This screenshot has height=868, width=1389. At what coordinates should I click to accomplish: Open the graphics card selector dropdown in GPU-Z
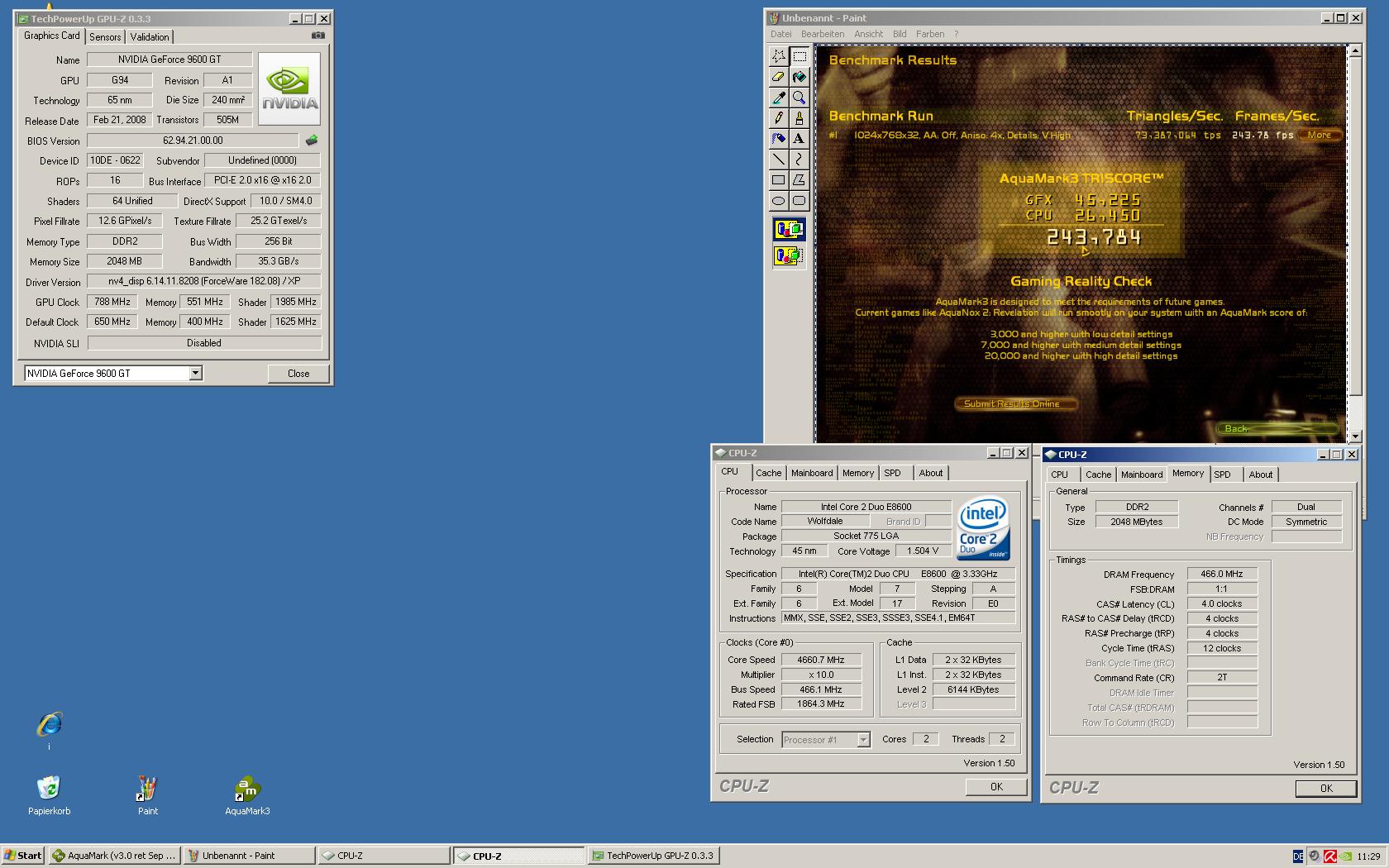tap(196, 374)
